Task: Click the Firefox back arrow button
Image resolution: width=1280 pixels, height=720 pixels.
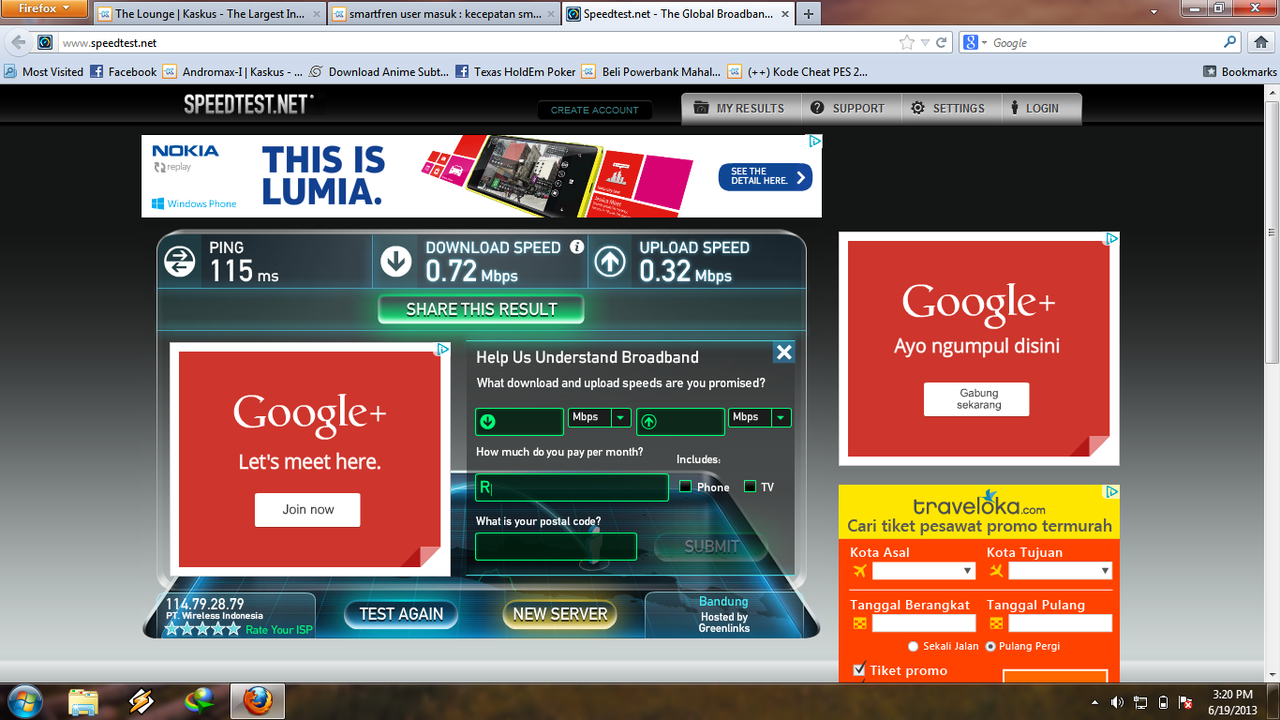Action: [18, 42]
